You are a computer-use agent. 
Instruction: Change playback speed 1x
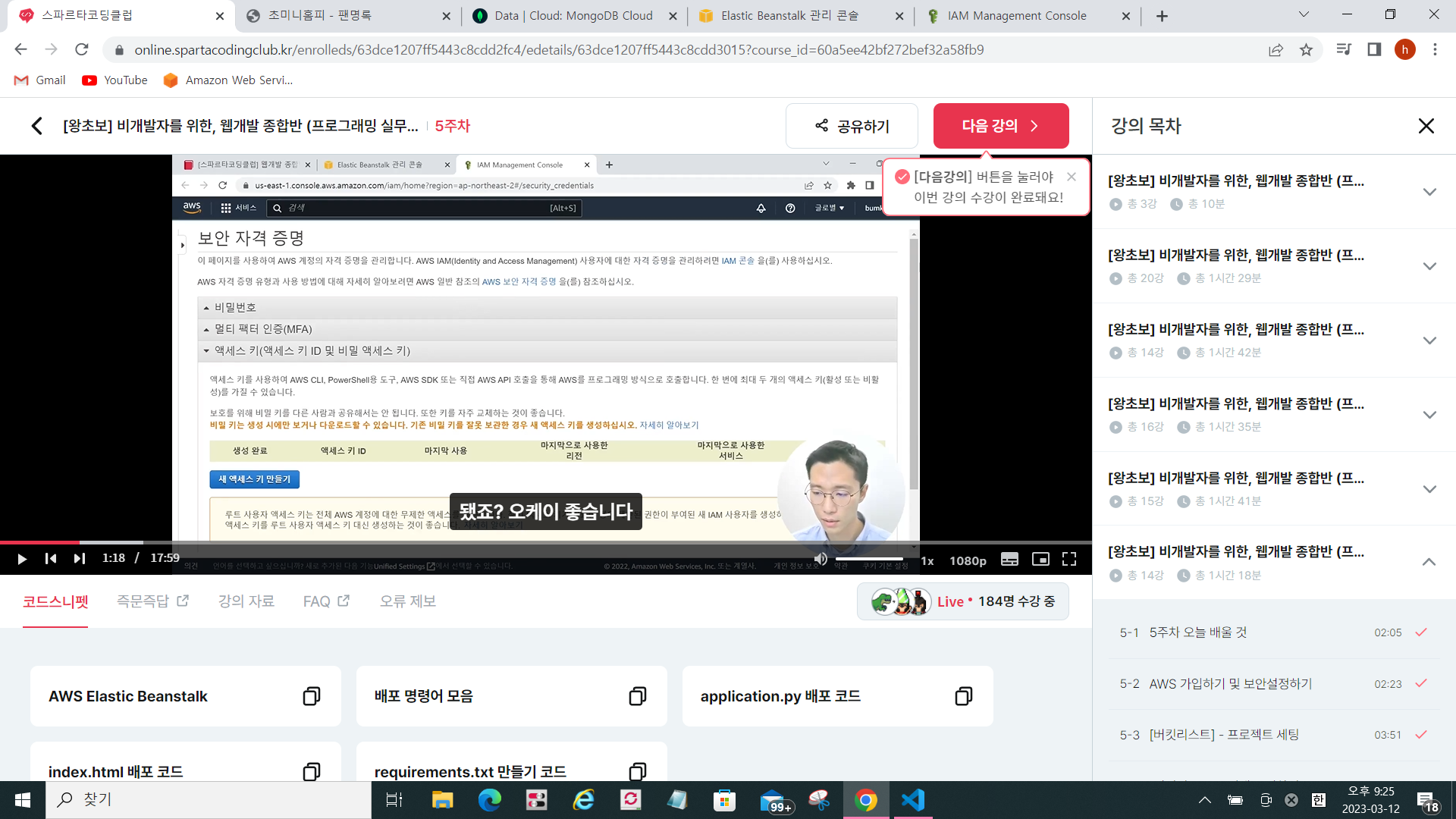(927, 560)
